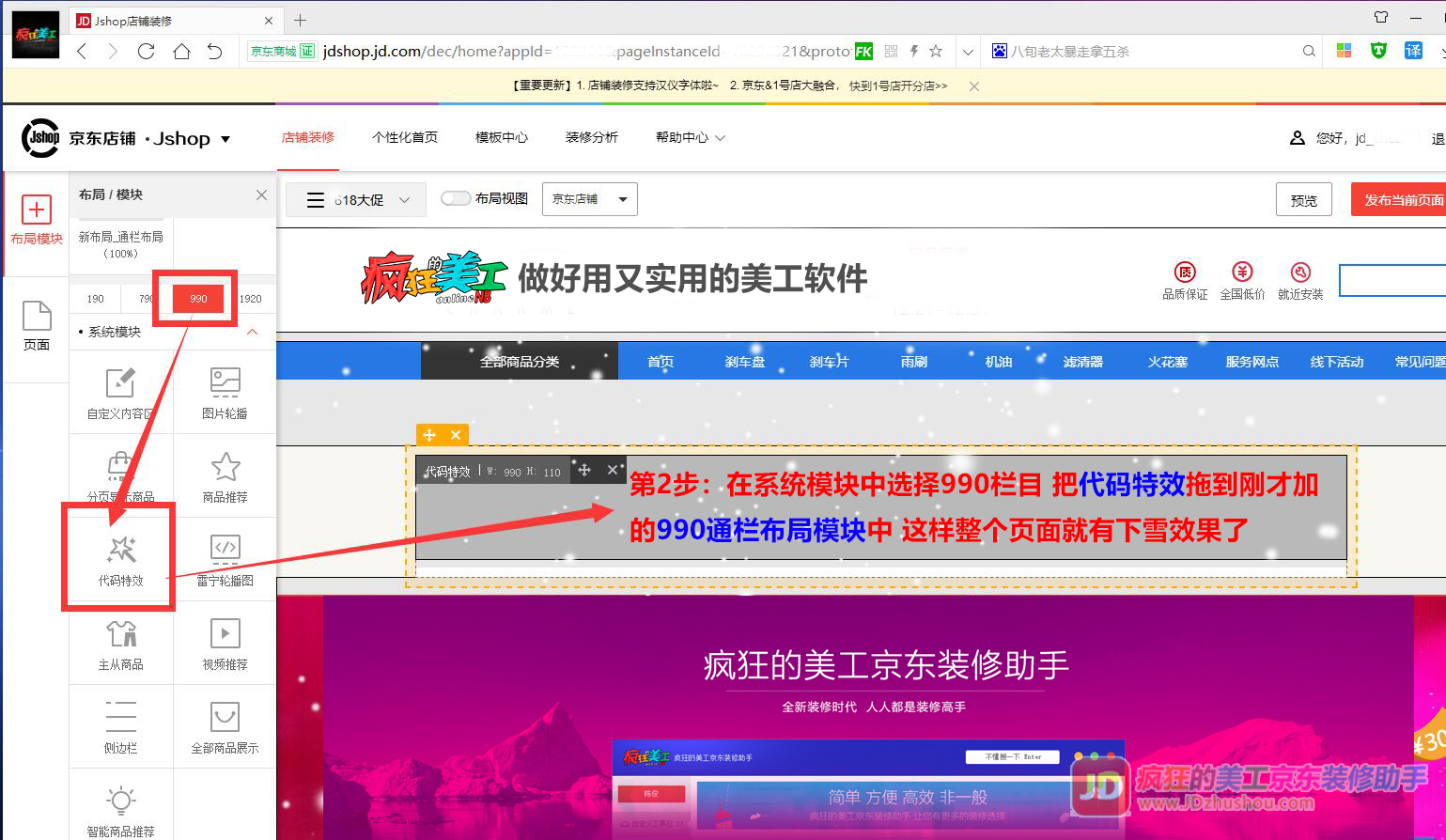Select the 商品推荐 star module
Viewport: 1446px width, 840px height.
pos(225,476)
